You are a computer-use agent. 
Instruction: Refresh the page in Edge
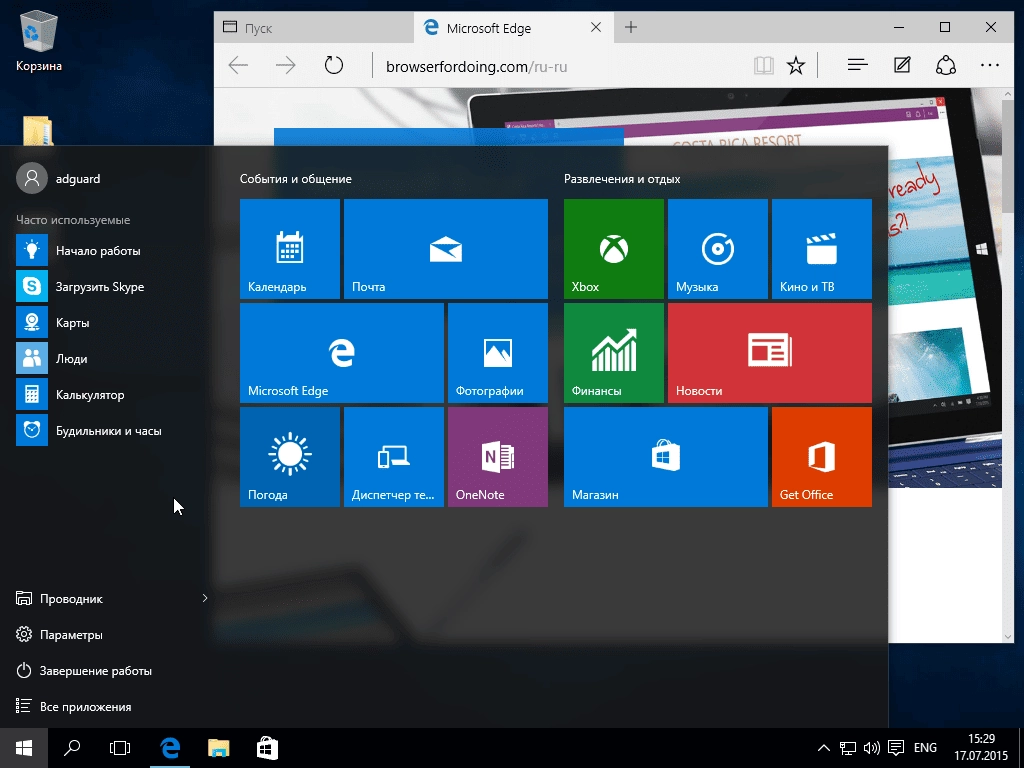[334, 65]
